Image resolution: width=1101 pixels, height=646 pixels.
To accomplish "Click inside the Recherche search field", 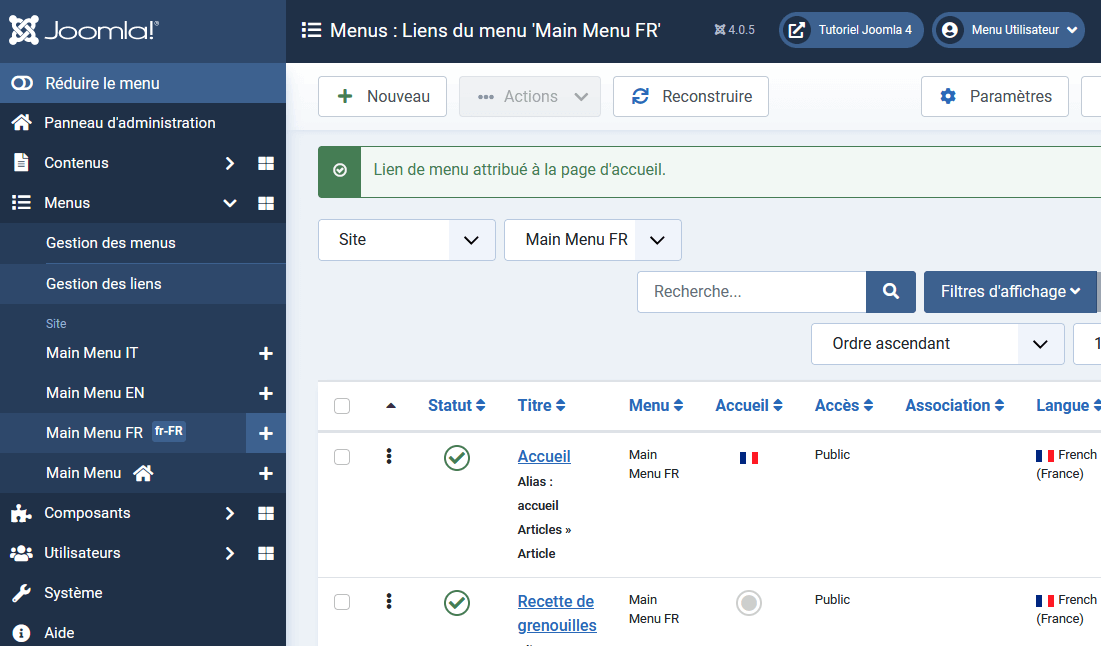I will coord(752,291).
